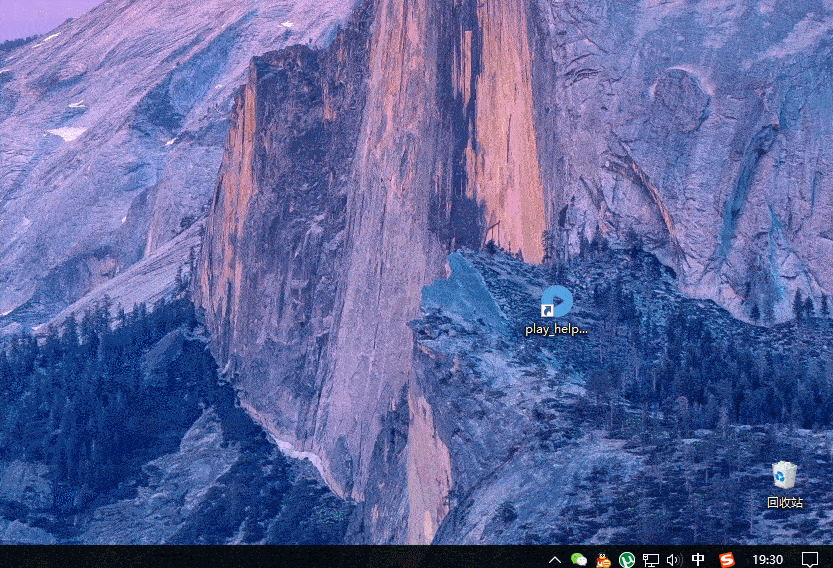Open the Action Center notifications icon
This screenshot has height=568, width=833.
(810, 559)
